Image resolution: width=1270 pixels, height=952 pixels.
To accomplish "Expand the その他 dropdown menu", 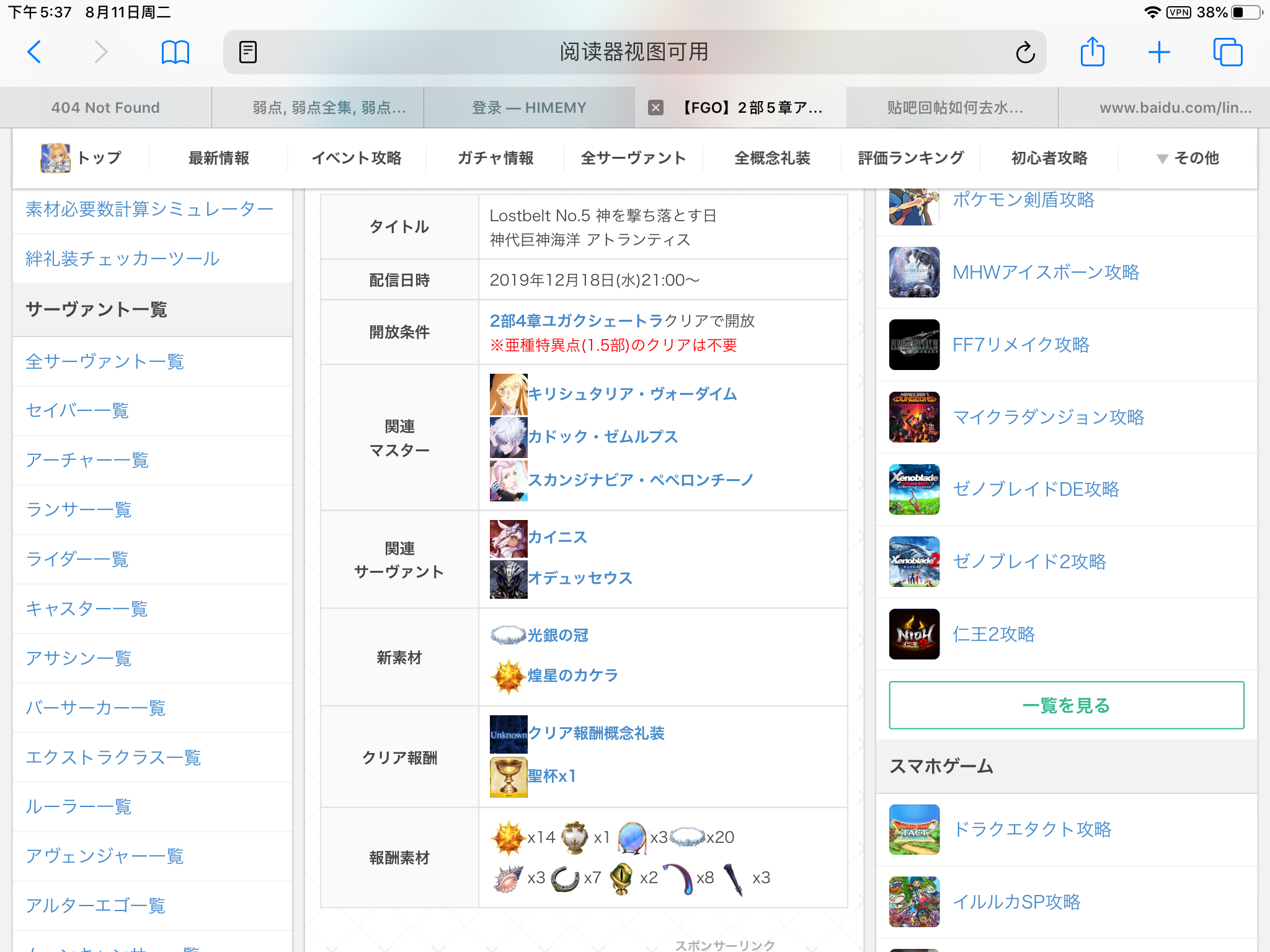I will [1188, 159].
